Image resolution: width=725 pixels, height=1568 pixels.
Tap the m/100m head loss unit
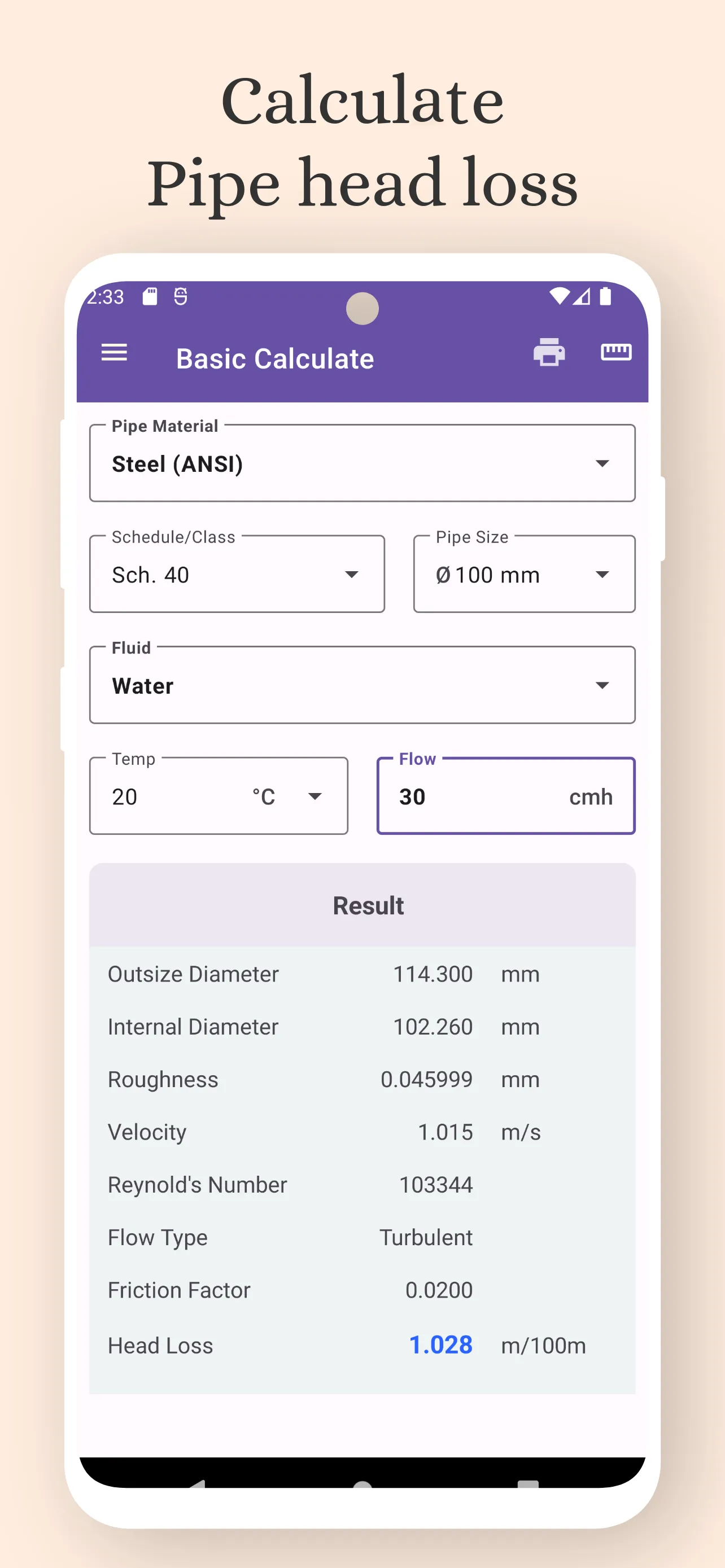point(543,1345)
